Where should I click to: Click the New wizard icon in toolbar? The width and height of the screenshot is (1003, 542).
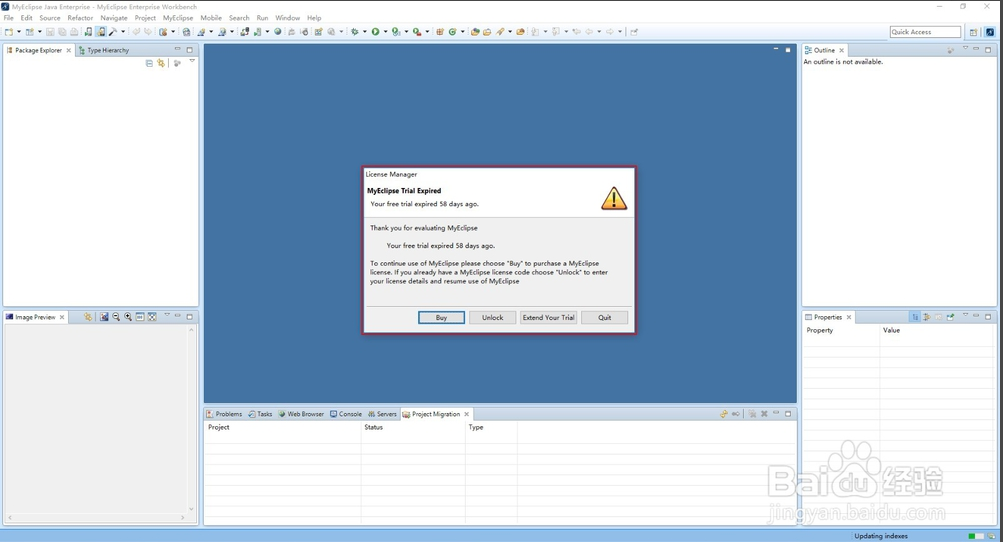click(9, 32)
